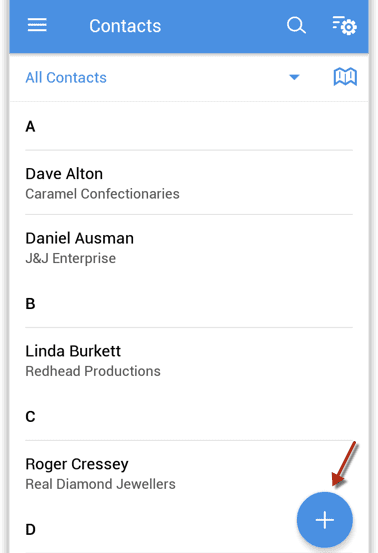Tap Real Diamond Jewellers company text
Screen dimensions: 378x553
click(100, 484)
